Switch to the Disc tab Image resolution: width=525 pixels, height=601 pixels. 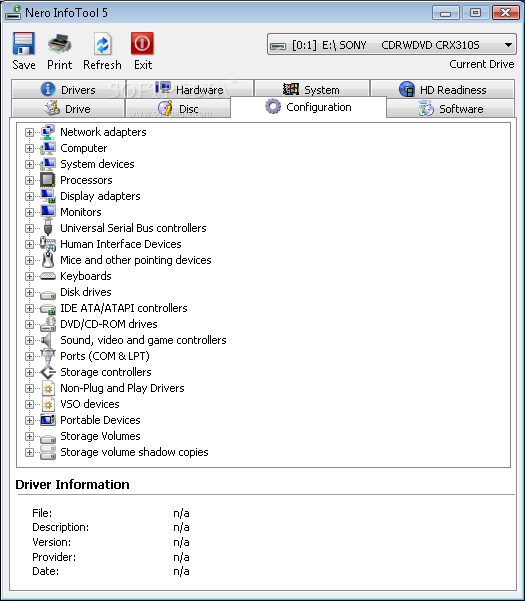click(x=178, y=108)
